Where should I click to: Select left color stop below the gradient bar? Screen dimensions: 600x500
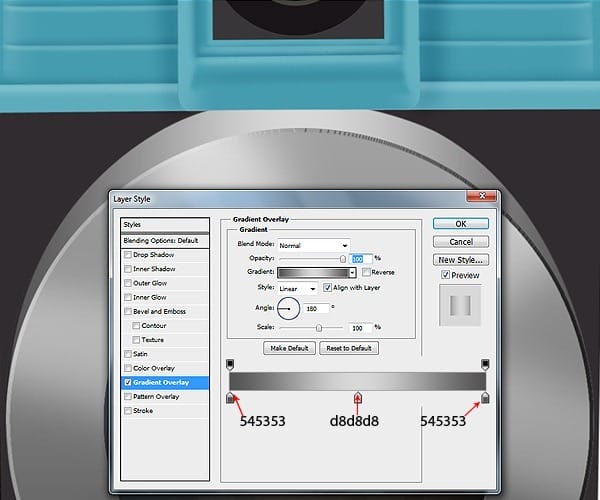coord(230,397)
